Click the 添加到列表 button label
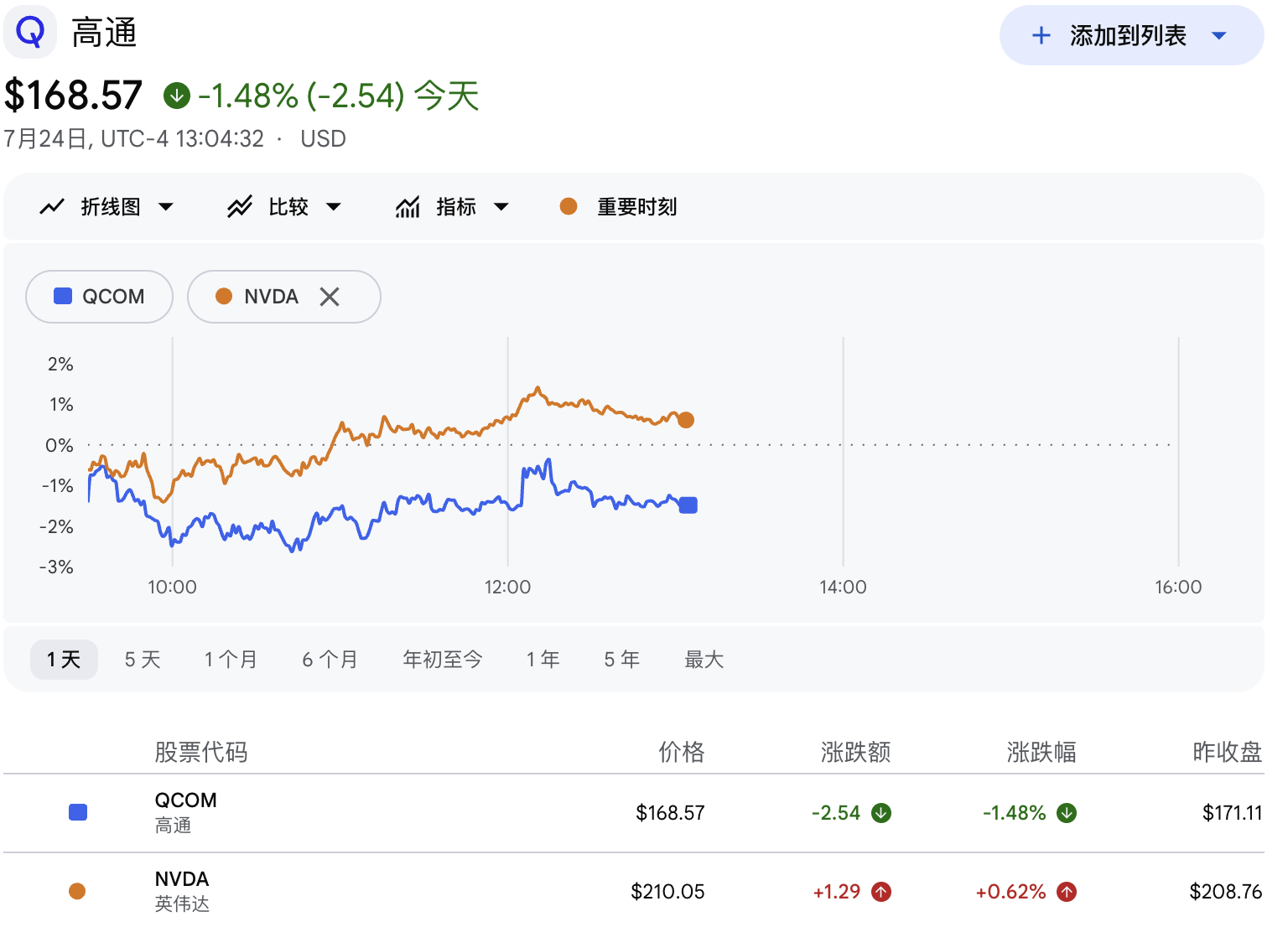Screen dimensions: 1288x927 [1128, 35]
